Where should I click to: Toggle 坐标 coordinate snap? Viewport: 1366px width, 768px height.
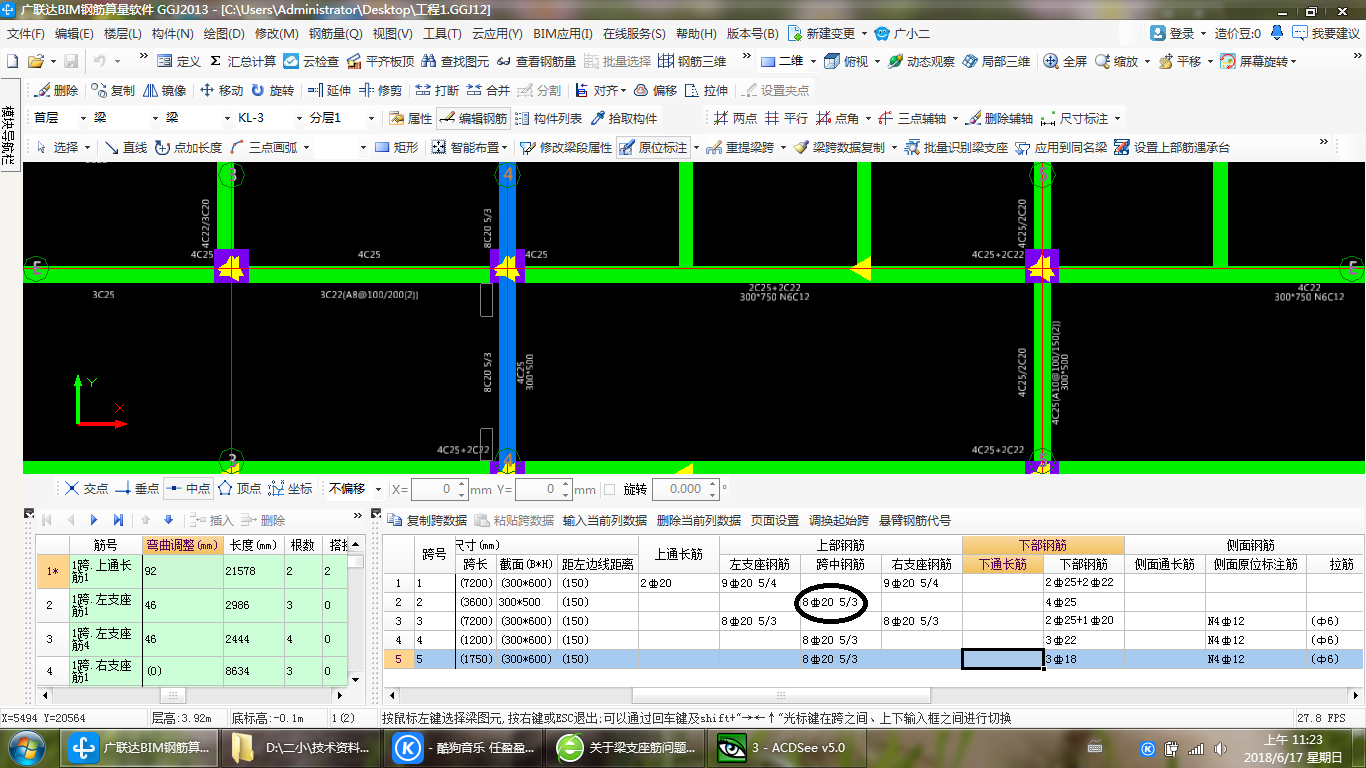[x=290, y=489]
